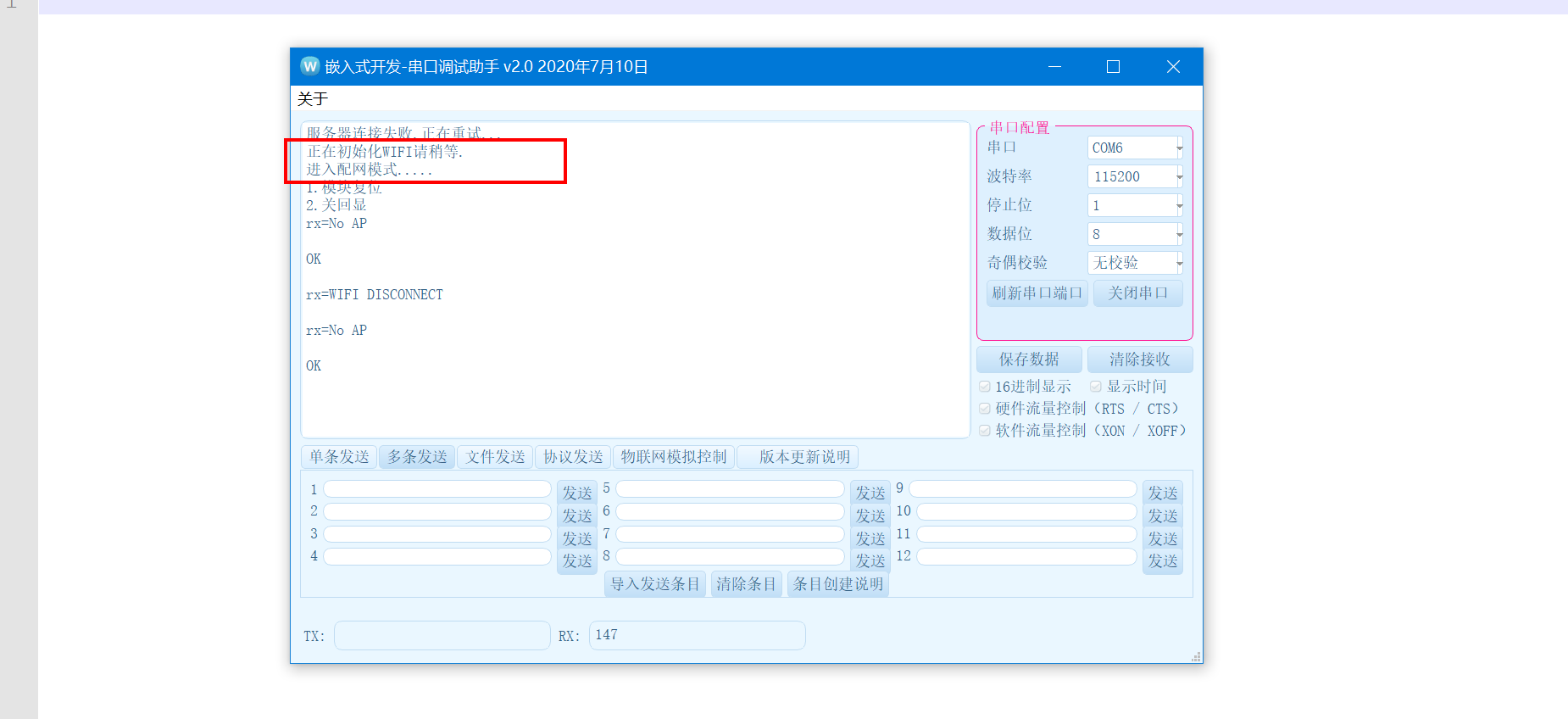Screen dimensions: 1568x719
Task: Toggle the 16进制显示 checkbox
Action: click(985, 387)
